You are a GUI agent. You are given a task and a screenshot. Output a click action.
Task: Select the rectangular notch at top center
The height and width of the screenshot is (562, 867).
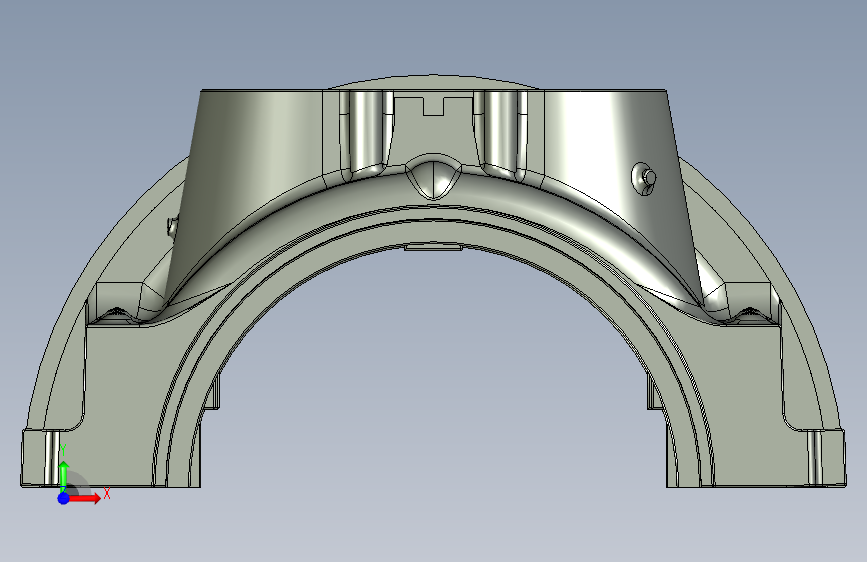tap(434, 106)
